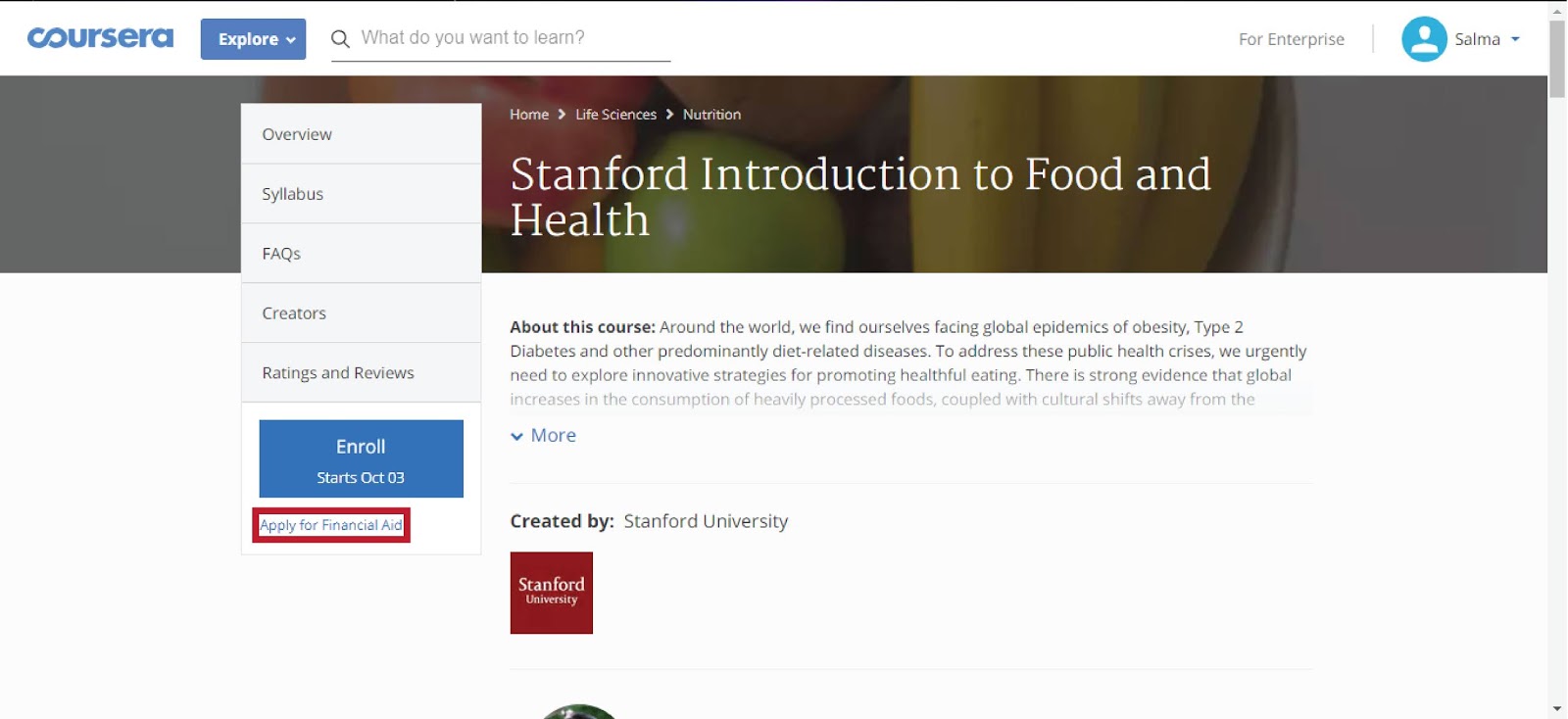
Task: Expand course description with More
Action: pyautogui.click(x=544, y=436)
